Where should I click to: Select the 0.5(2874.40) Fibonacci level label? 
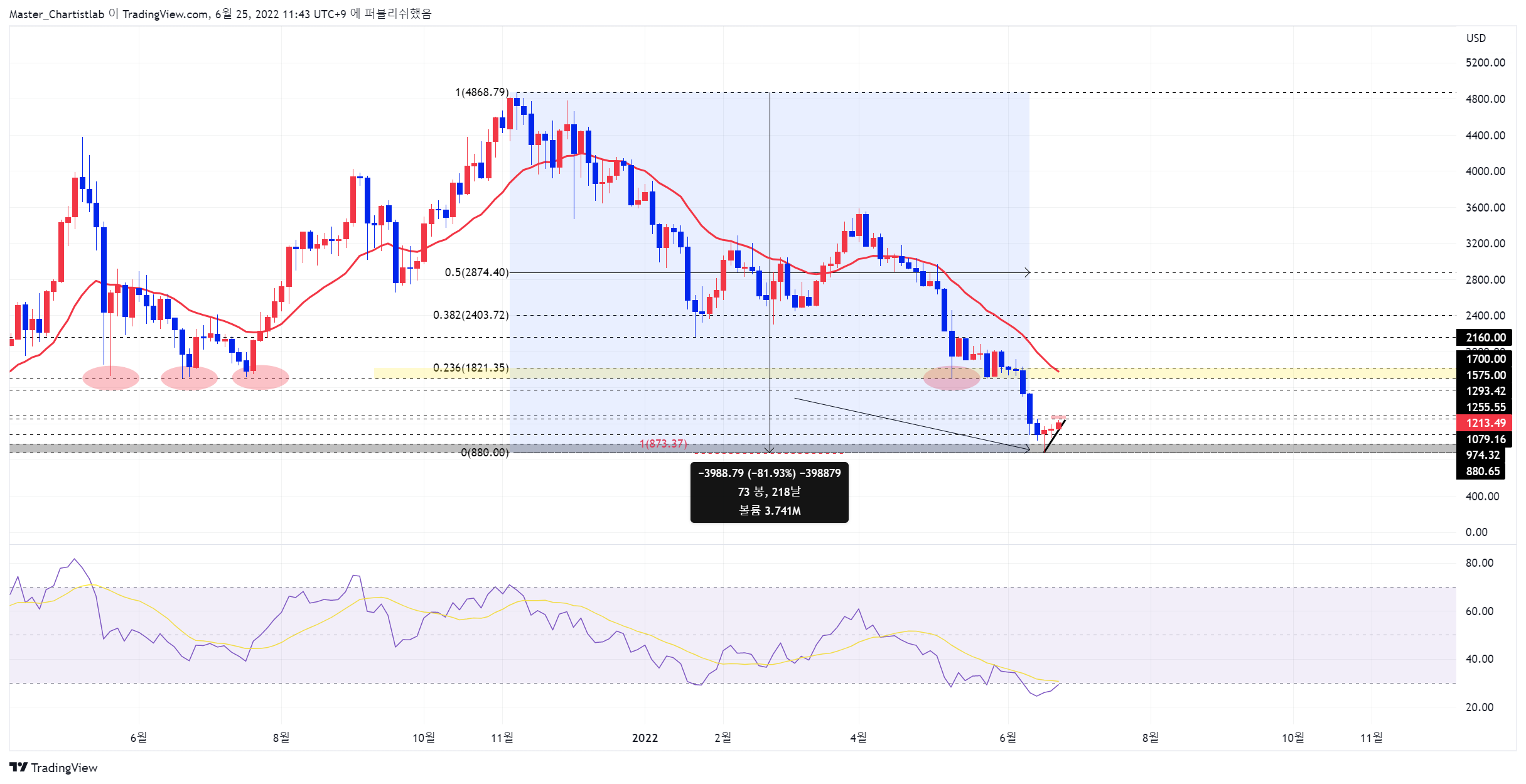476,272
